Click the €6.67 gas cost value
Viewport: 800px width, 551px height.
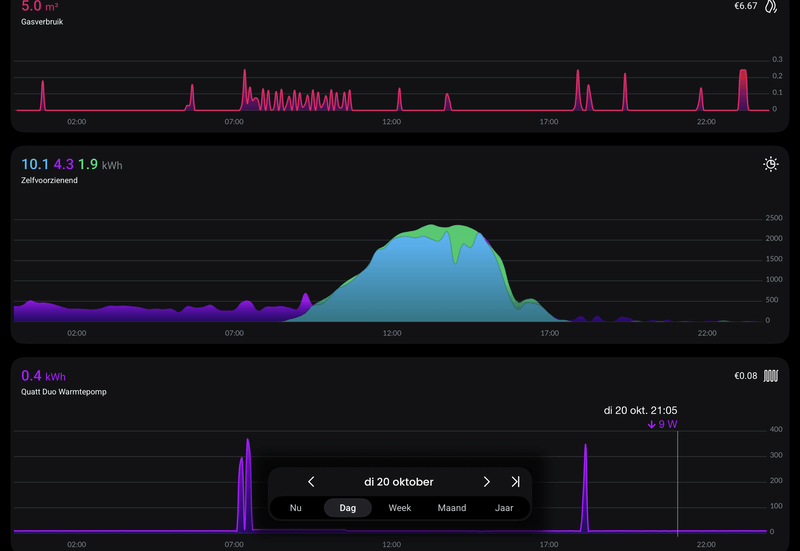pyautogui.click(x=745, y=6)
